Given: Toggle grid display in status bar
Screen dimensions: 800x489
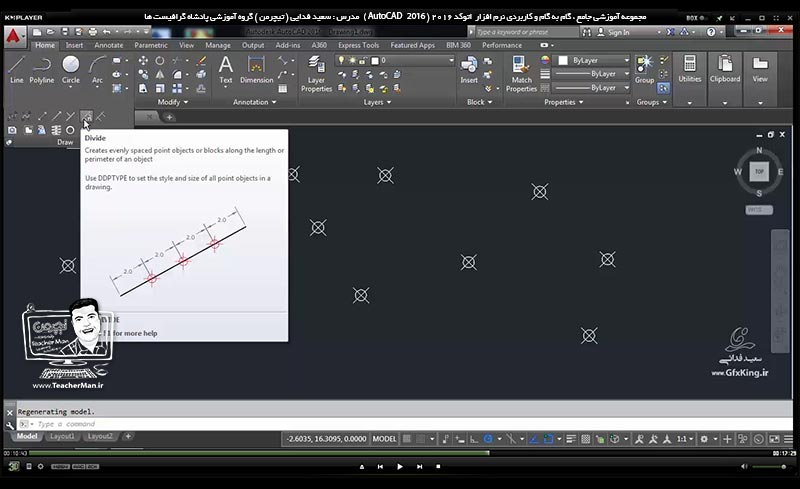Looking at the screenshot, I should tap(407, 439).
